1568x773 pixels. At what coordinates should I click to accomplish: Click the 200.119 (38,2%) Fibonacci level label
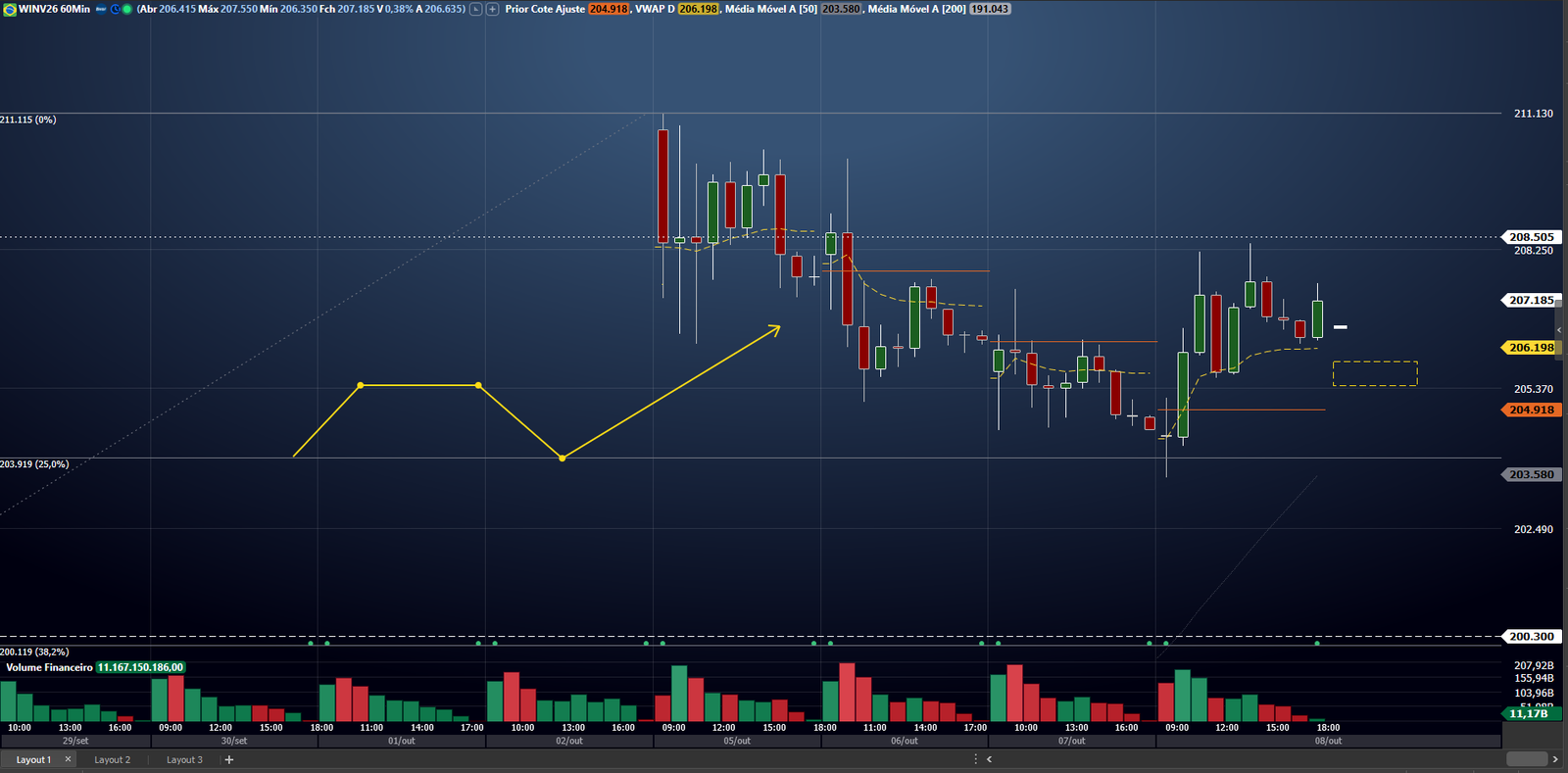pyautogui.click(x=34, y=652)
